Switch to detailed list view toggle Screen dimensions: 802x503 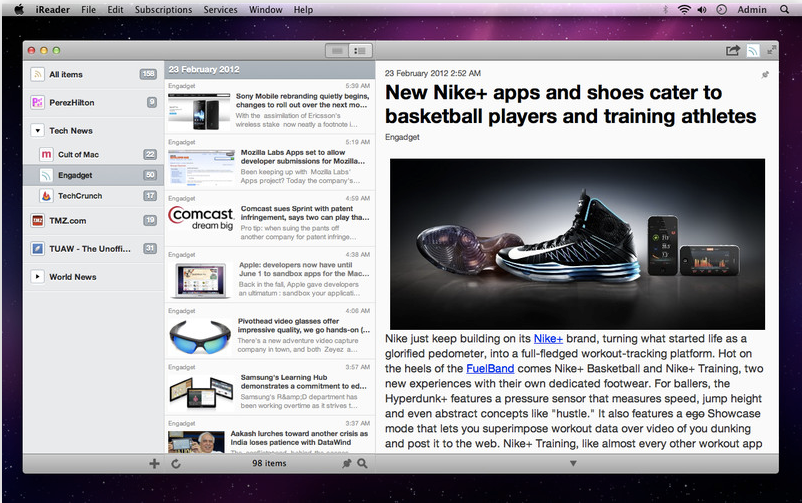360,51
